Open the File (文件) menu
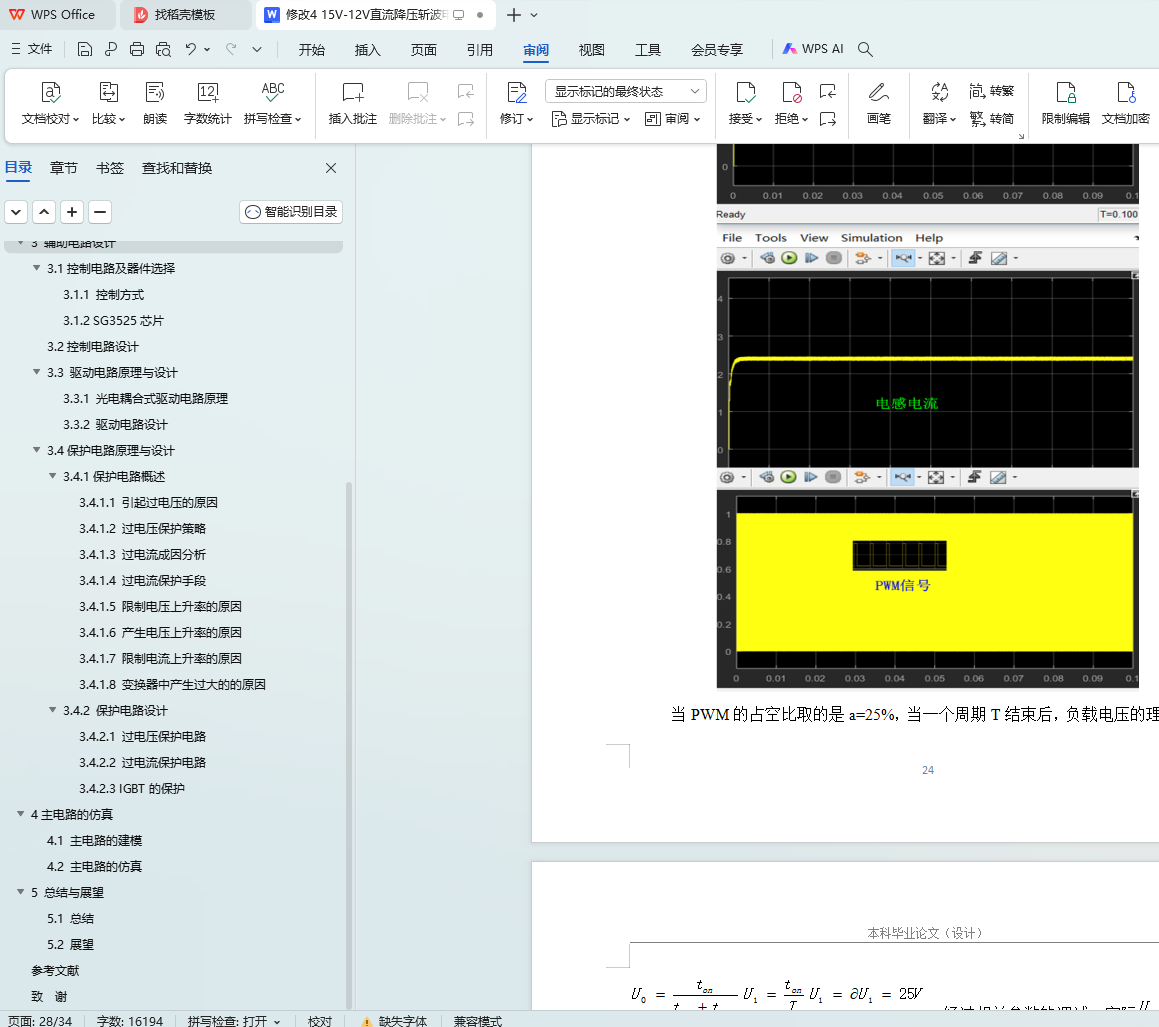The height and width of the screenshot is (1027, 1159). pos(32,49)
